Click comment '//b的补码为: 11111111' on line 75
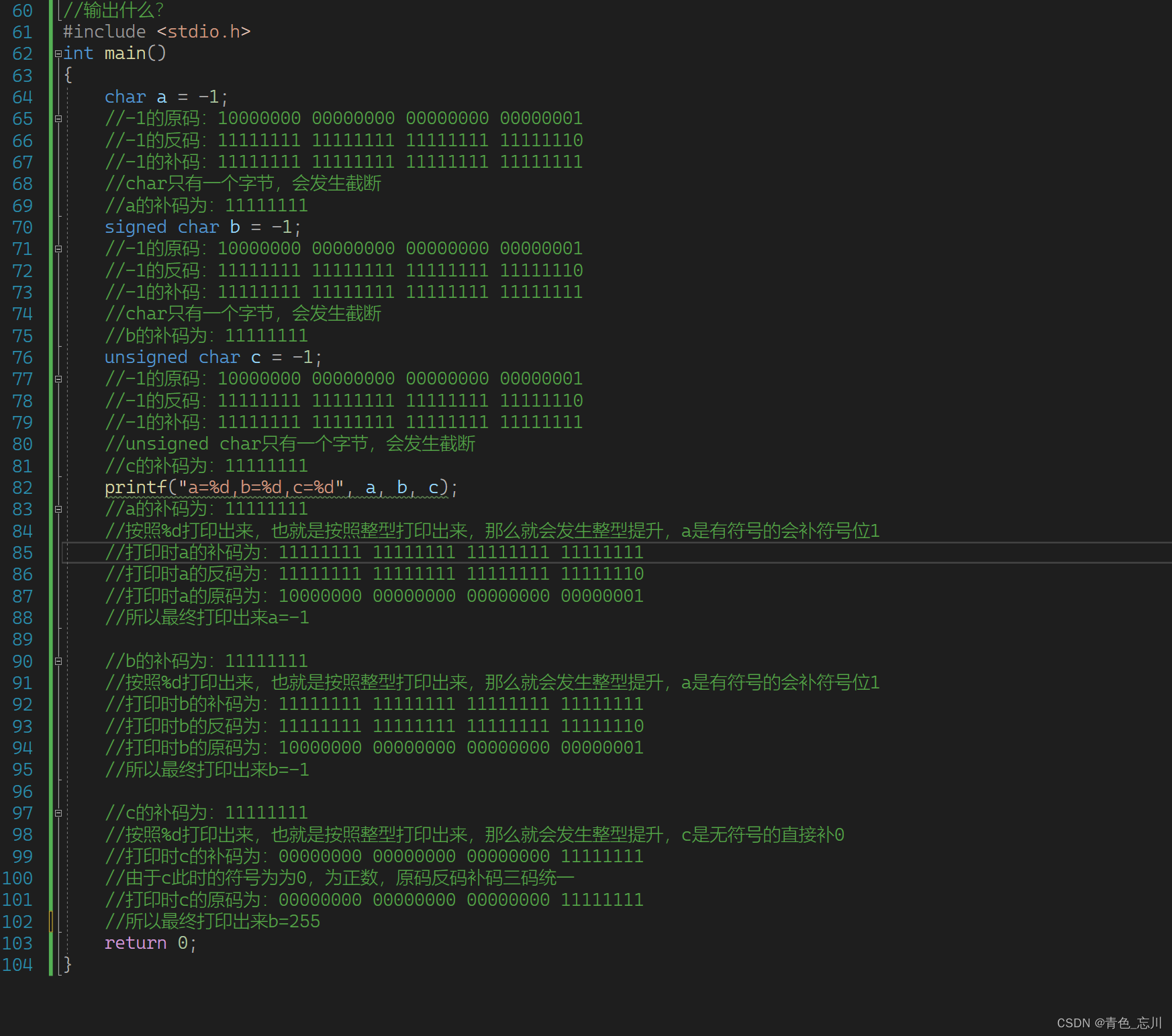 click(x=206, y=336)
